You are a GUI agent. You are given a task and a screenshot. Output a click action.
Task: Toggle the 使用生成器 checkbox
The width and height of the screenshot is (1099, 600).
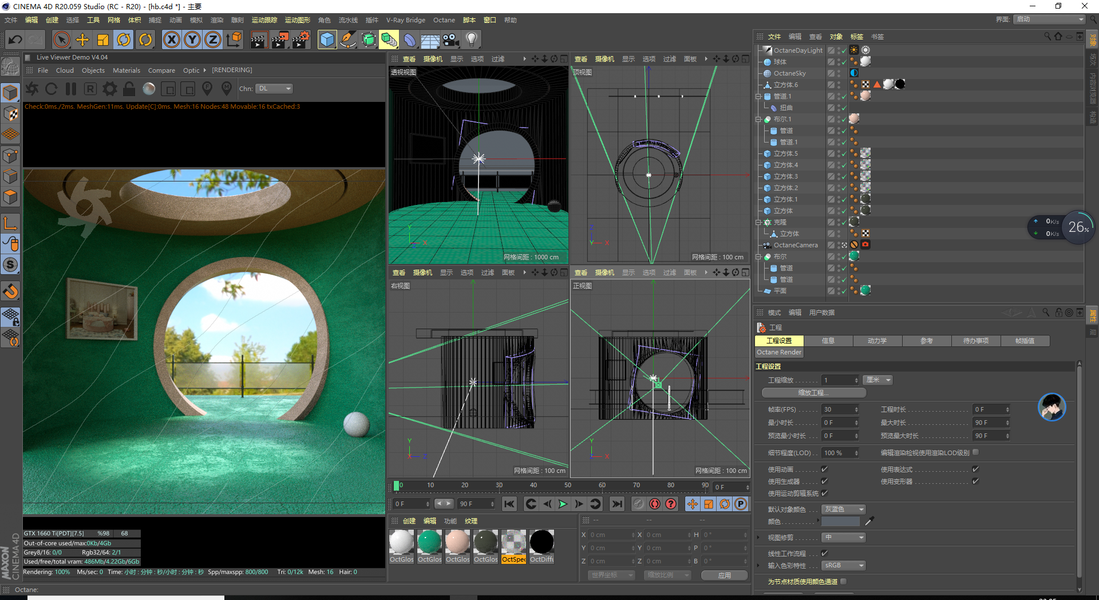coord(824,481)
